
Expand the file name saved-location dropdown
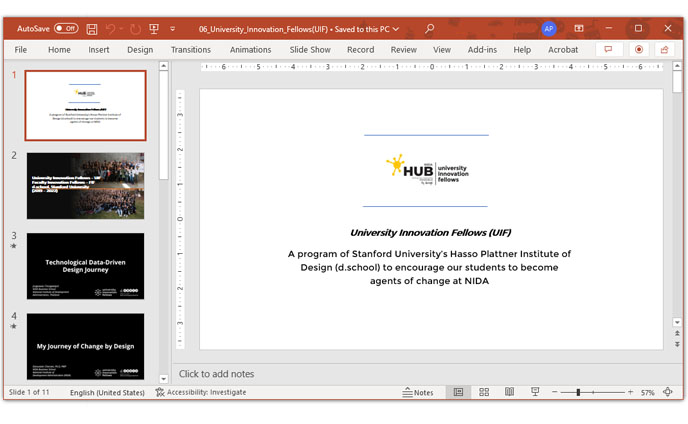[x=396, y=29]
